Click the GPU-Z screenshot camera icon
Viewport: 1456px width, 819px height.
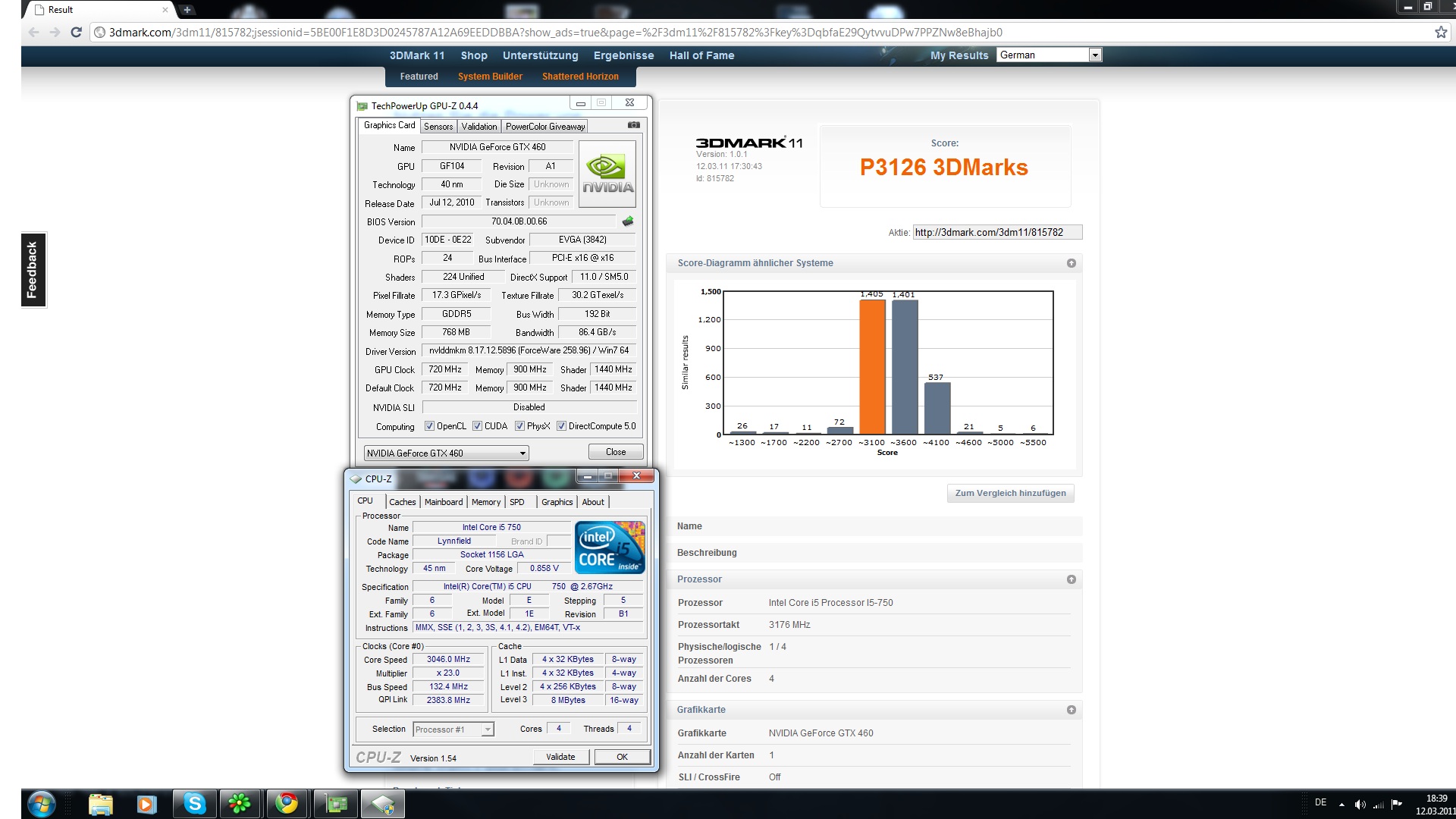tap(634, 125)
